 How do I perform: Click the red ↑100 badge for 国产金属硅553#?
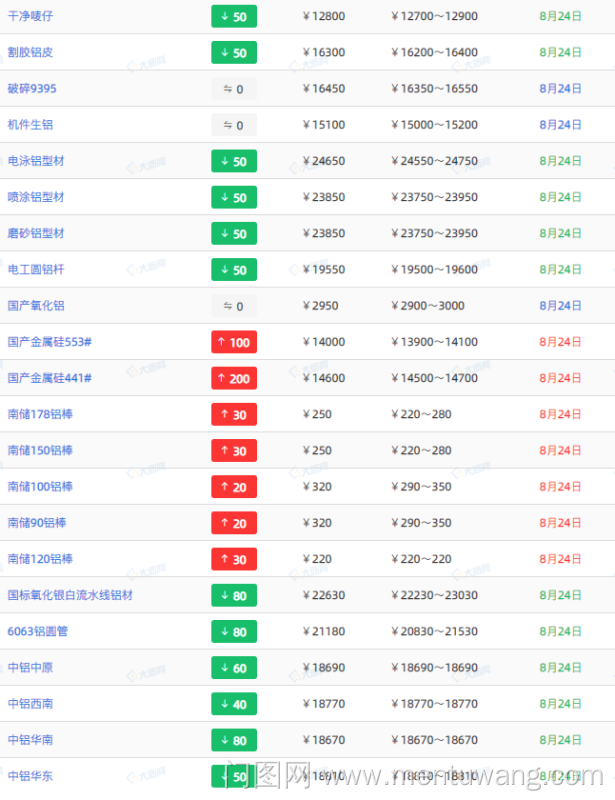(x=233, y=343)
